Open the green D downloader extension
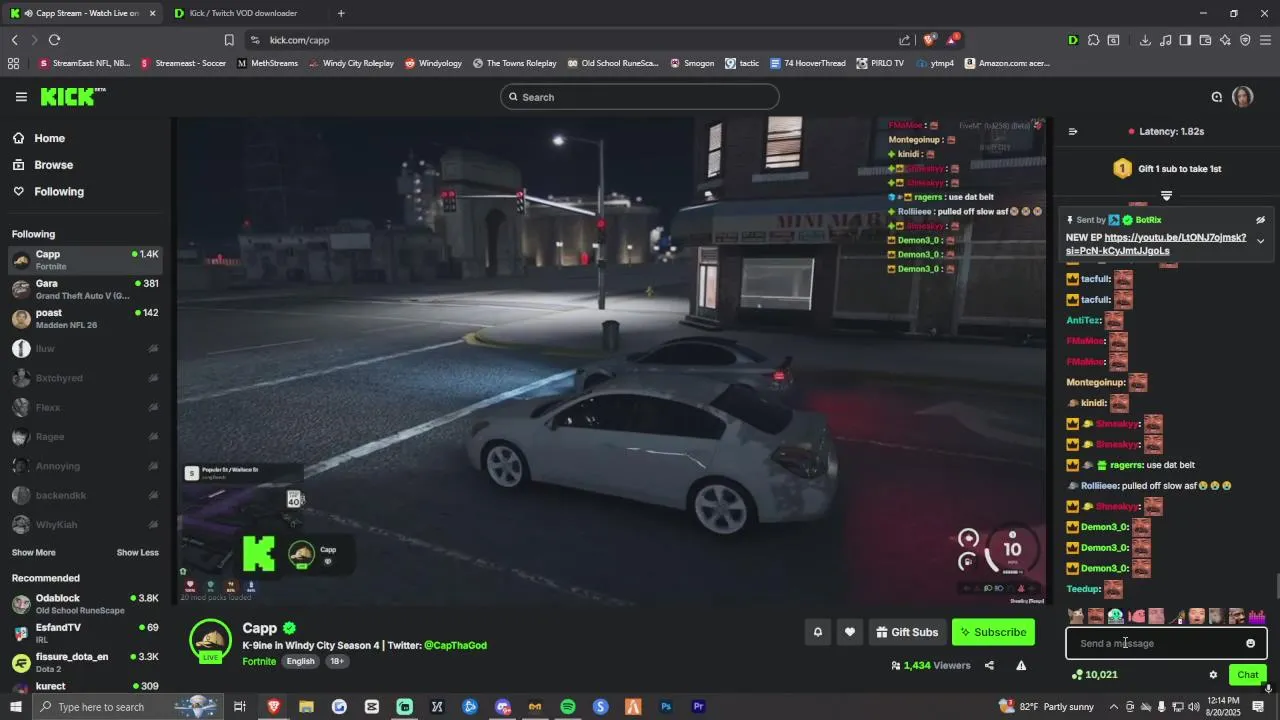This screenshot has height=720, width=1280. [1073, 40]
